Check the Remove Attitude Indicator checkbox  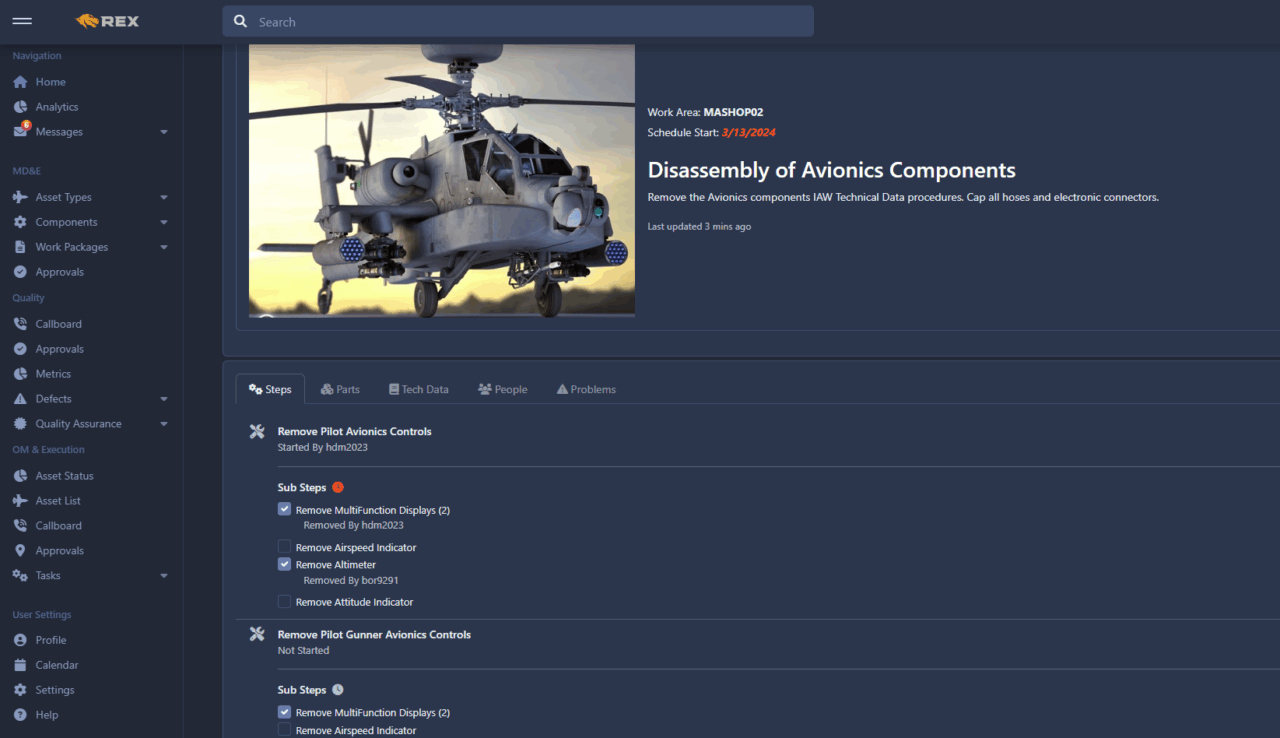[285, 602]
